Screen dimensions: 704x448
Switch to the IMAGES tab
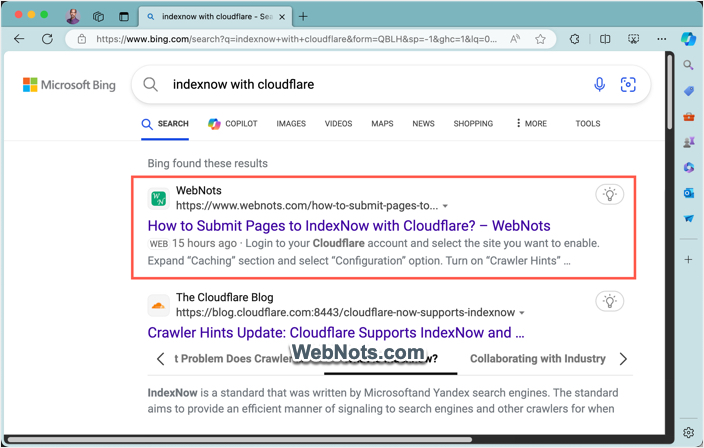coord(291,124)
